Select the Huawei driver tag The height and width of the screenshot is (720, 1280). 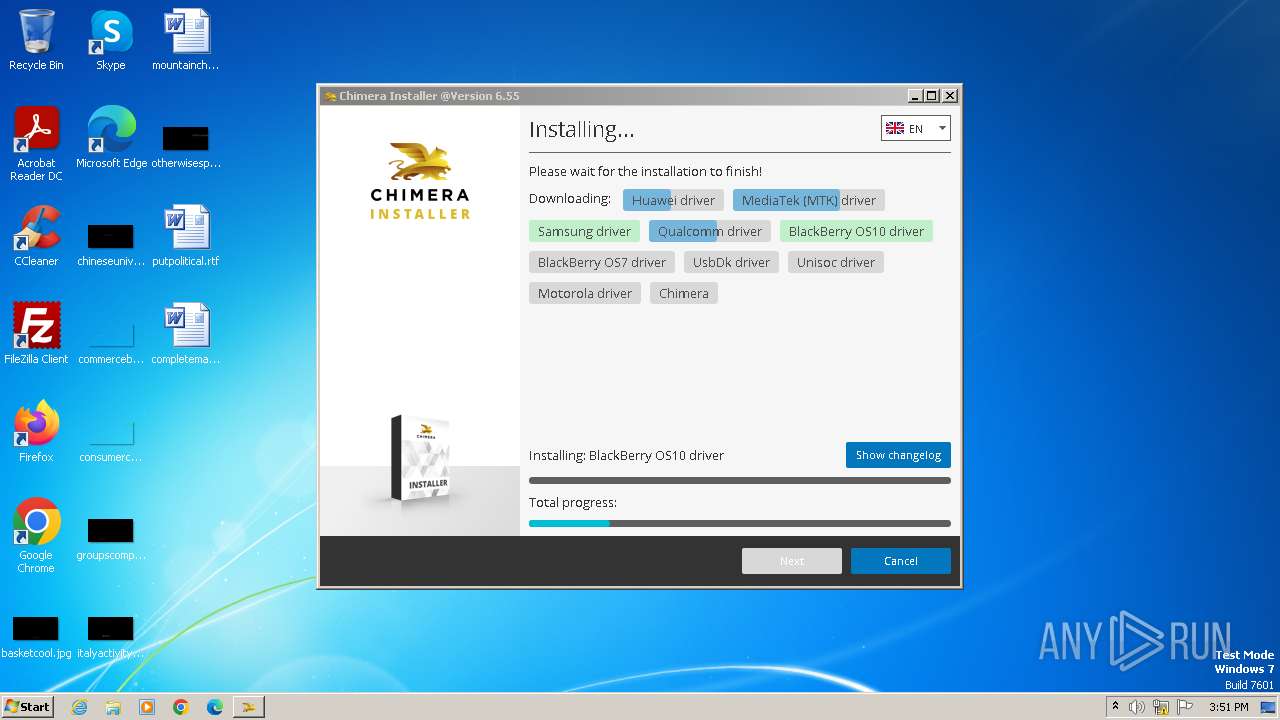(x=673, y=200)
